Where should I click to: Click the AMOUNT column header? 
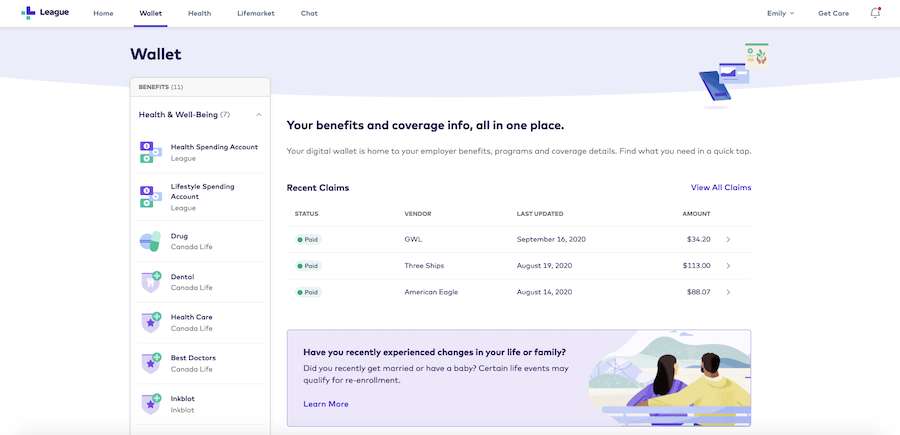click(696, 214)
